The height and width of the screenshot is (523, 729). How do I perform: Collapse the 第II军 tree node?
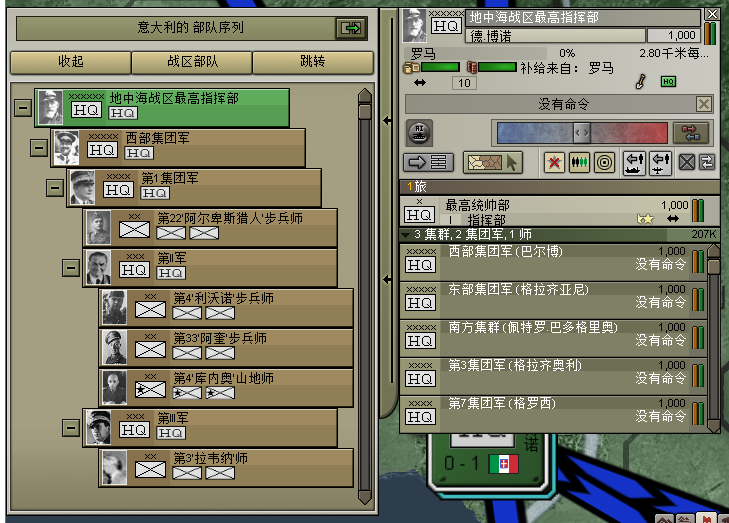[x=71, y=268]
